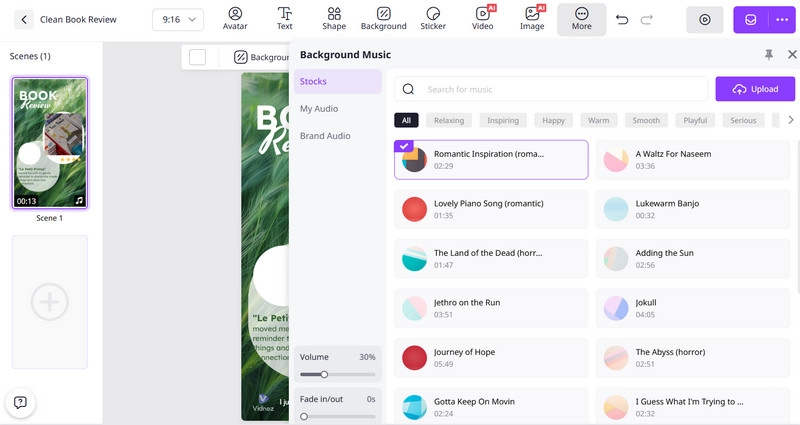This screenshot has height=425, width=800.
Task: Click the Undo arrow icon
Action: [x=623, y=20]
